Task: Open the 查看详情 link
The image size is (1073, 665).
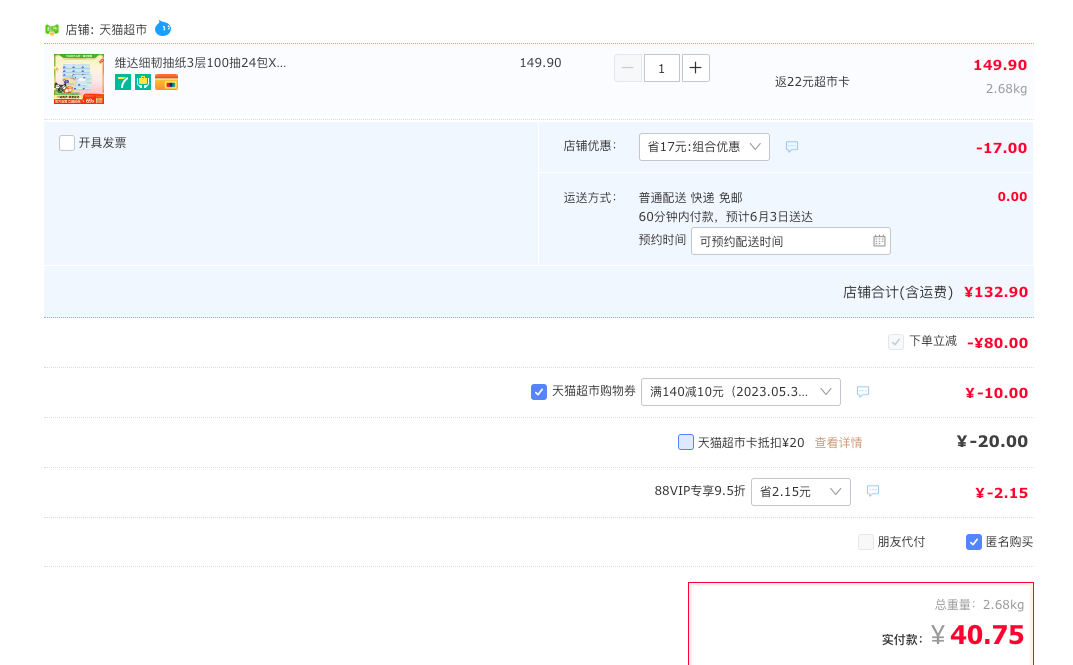Action: 838,443
